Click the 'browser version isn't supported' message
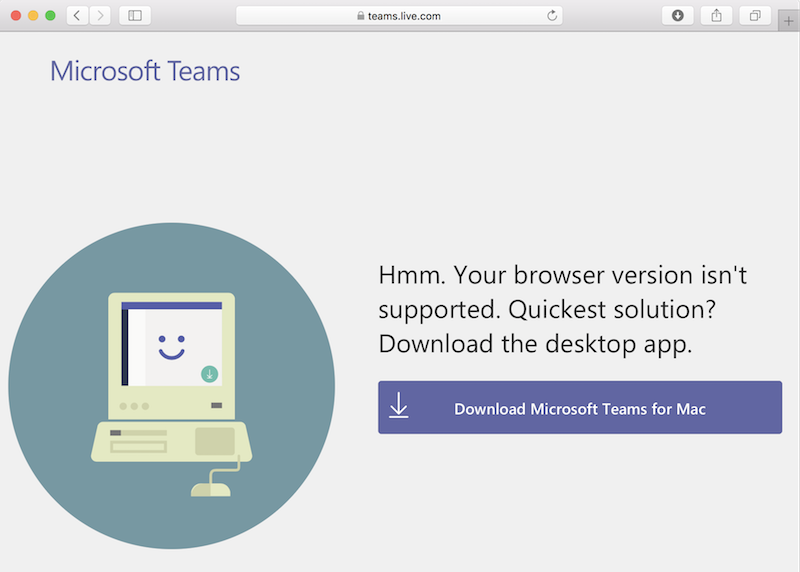 point(562,309)
